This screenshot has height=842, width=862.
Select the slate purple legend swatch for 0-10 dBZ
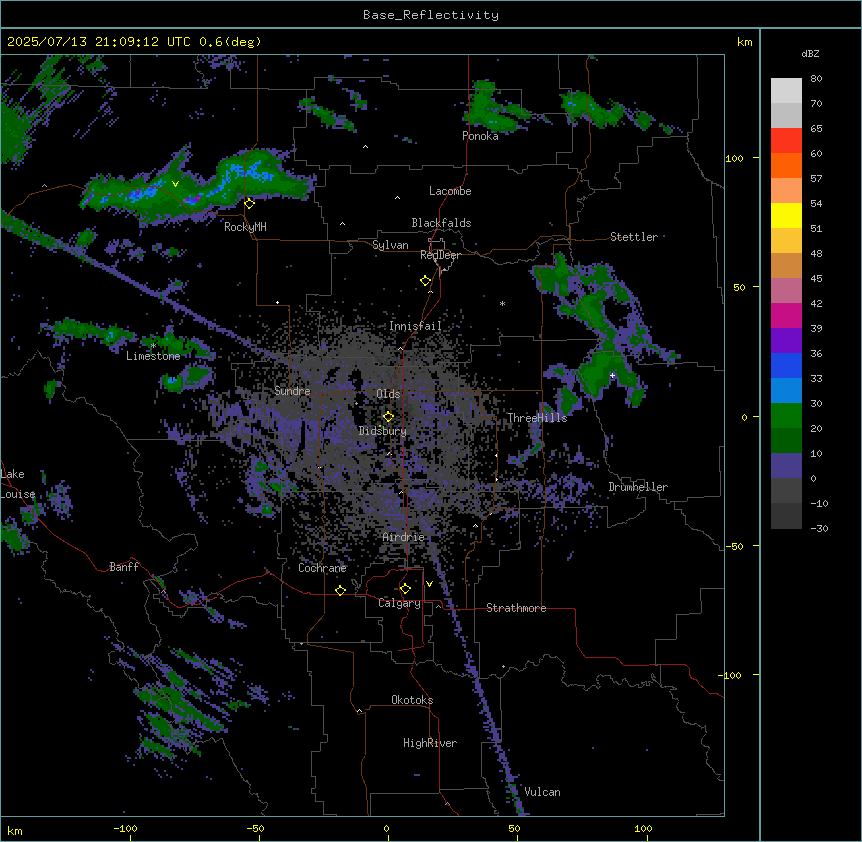pyautogui.click(x=786, y=466)
